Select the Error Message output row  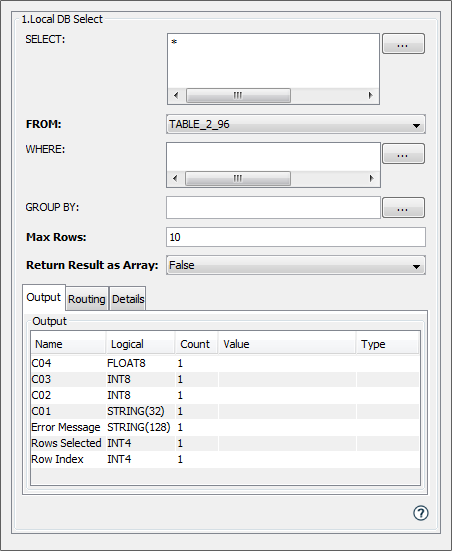click(225, 427)
